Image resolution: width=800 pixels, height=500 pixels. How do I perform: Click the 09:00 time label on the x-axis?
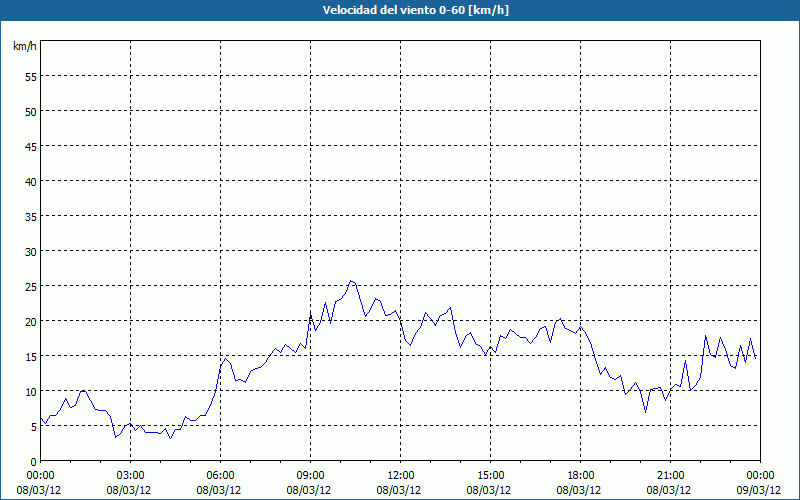tap(310, 476)
